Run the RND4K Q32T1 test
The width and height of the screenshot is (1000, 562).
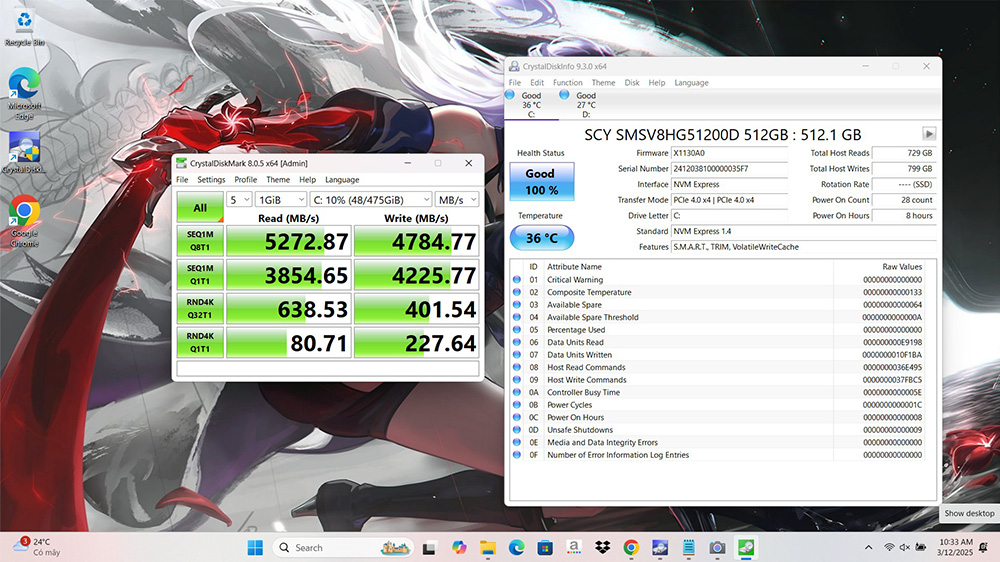(x=200, y=309)
